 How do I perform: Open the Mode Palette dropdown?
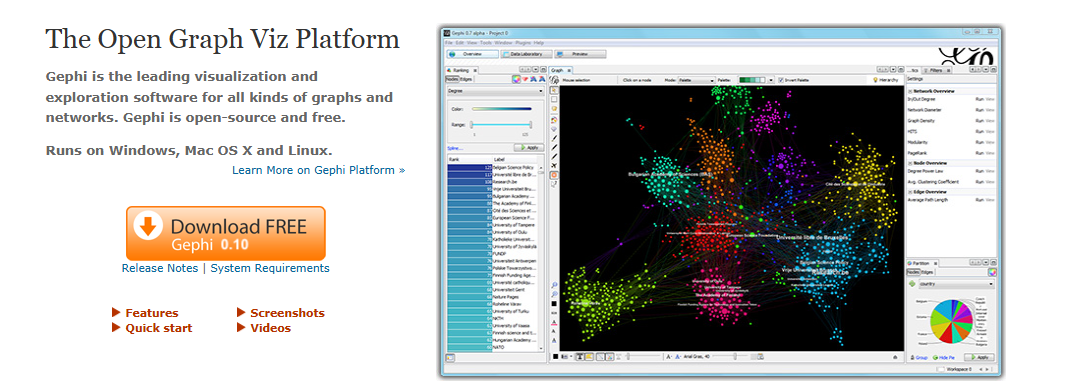coord(696,80)
